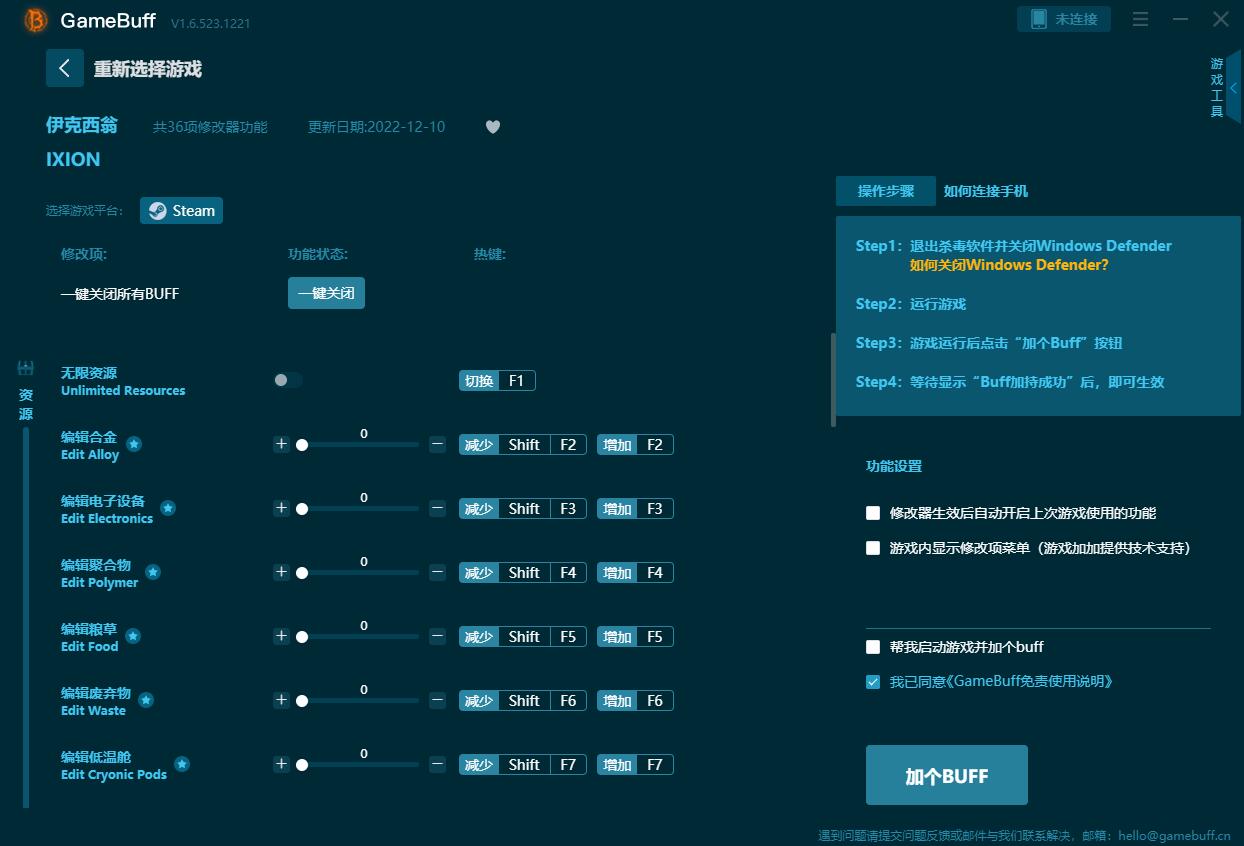
Task: Adjust the Edit Cryonic Pods slider
Action: 360,764
